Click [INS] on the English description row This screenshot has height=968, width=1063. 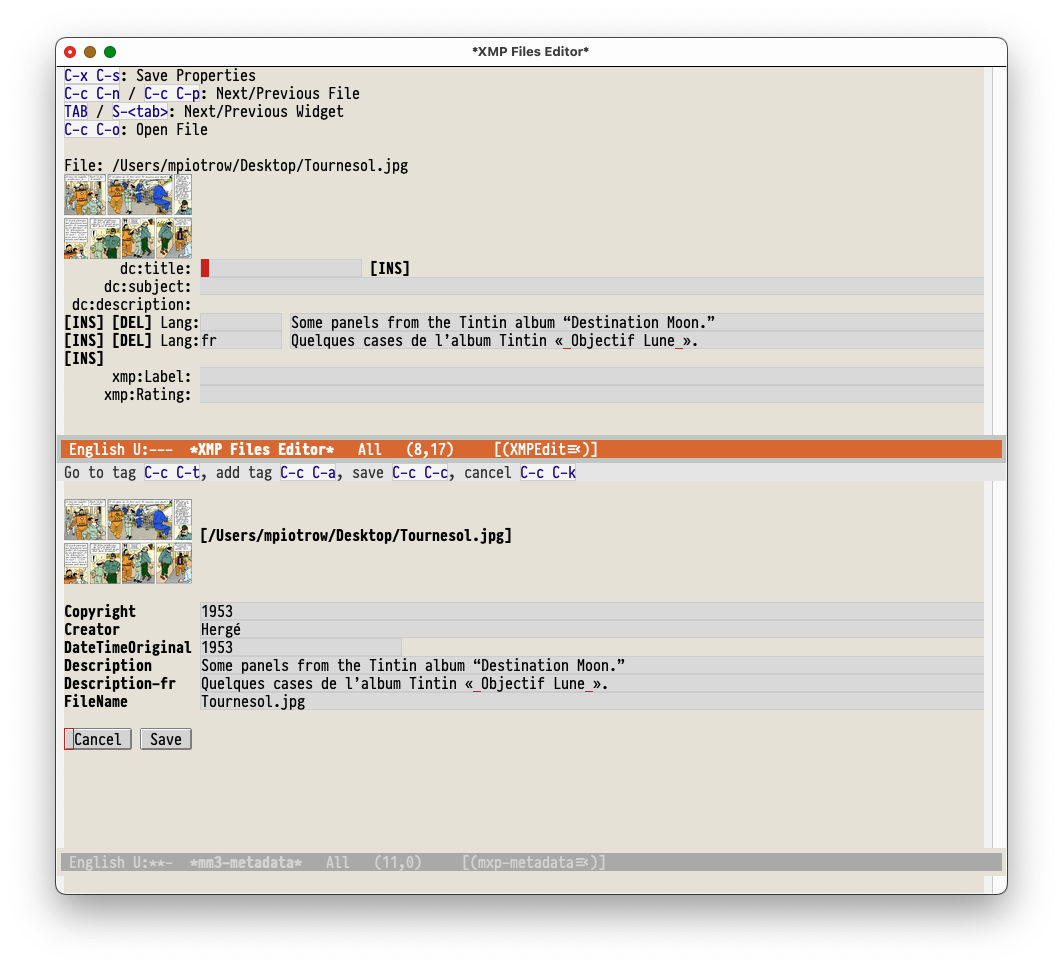[83, 322]
